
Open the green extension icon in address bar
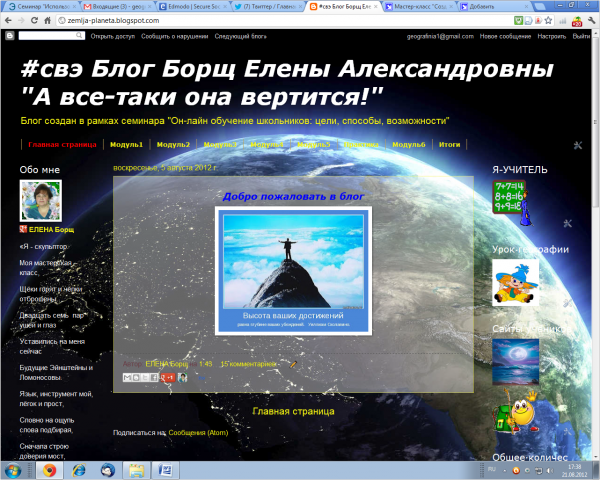click(x=518, y=20)
